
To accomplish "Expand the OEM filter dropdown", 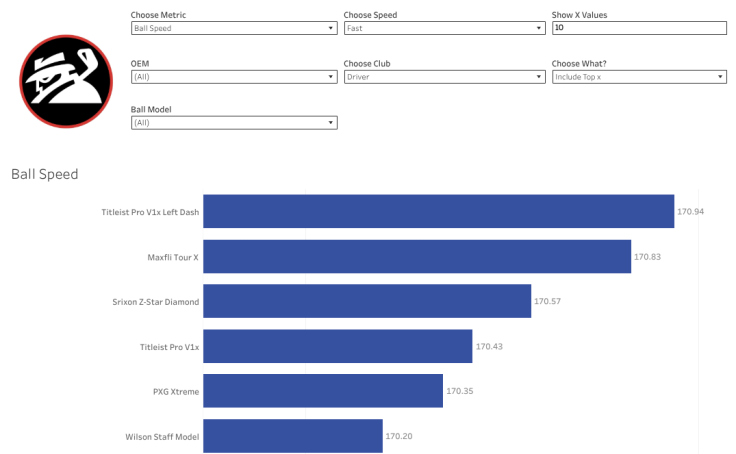I will (x=234, y=76).
